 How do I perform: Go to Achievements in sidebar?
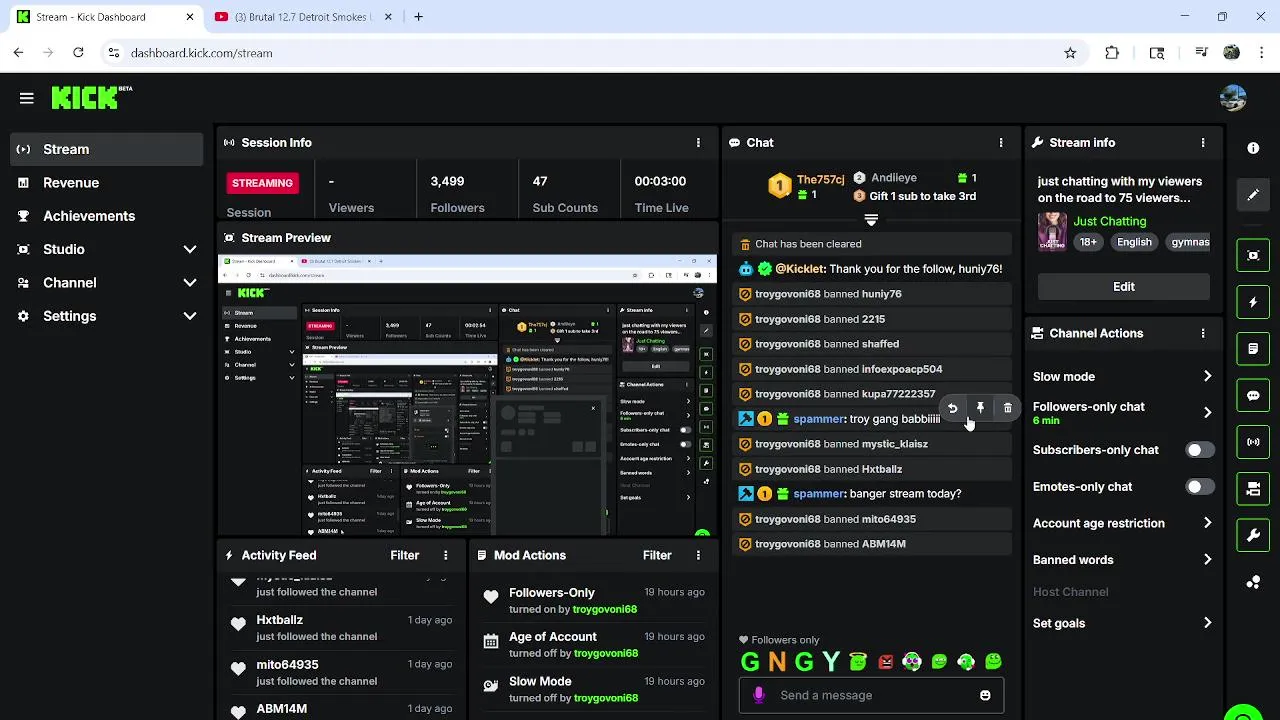click(x=106, y=216)
